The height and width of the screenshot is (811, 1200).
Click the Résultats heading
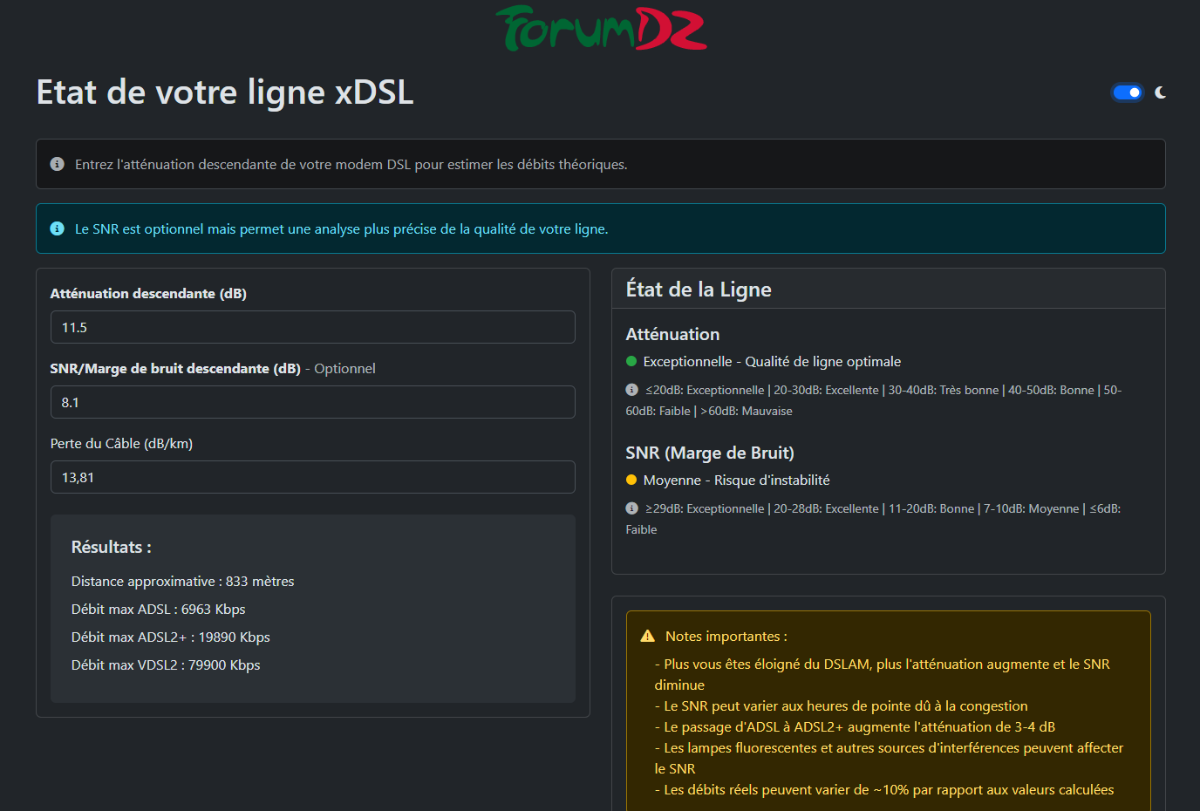(x=111, y=547)
